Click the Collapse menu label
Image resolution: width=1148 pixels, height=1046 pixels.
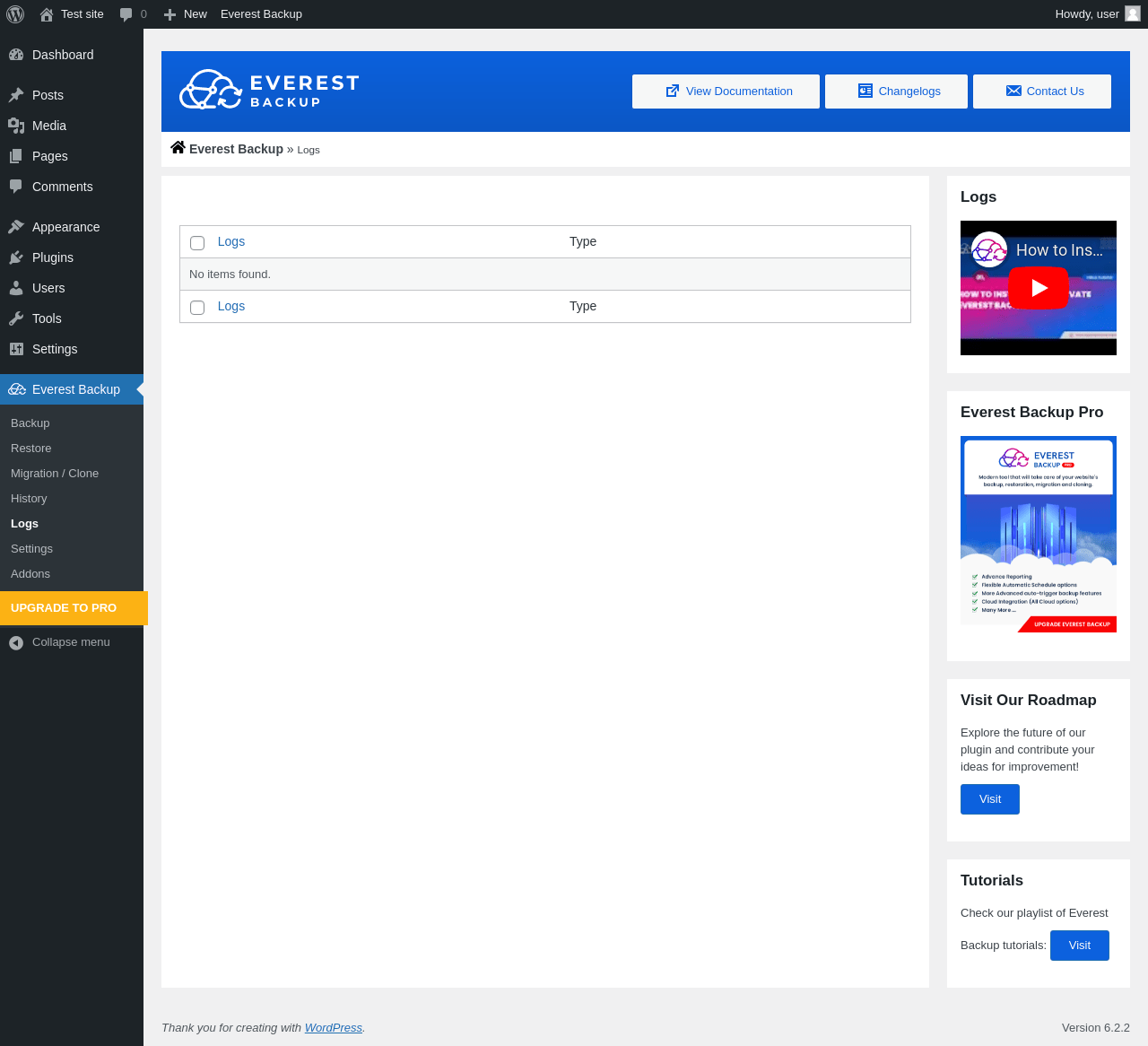(x=71, y=642)
